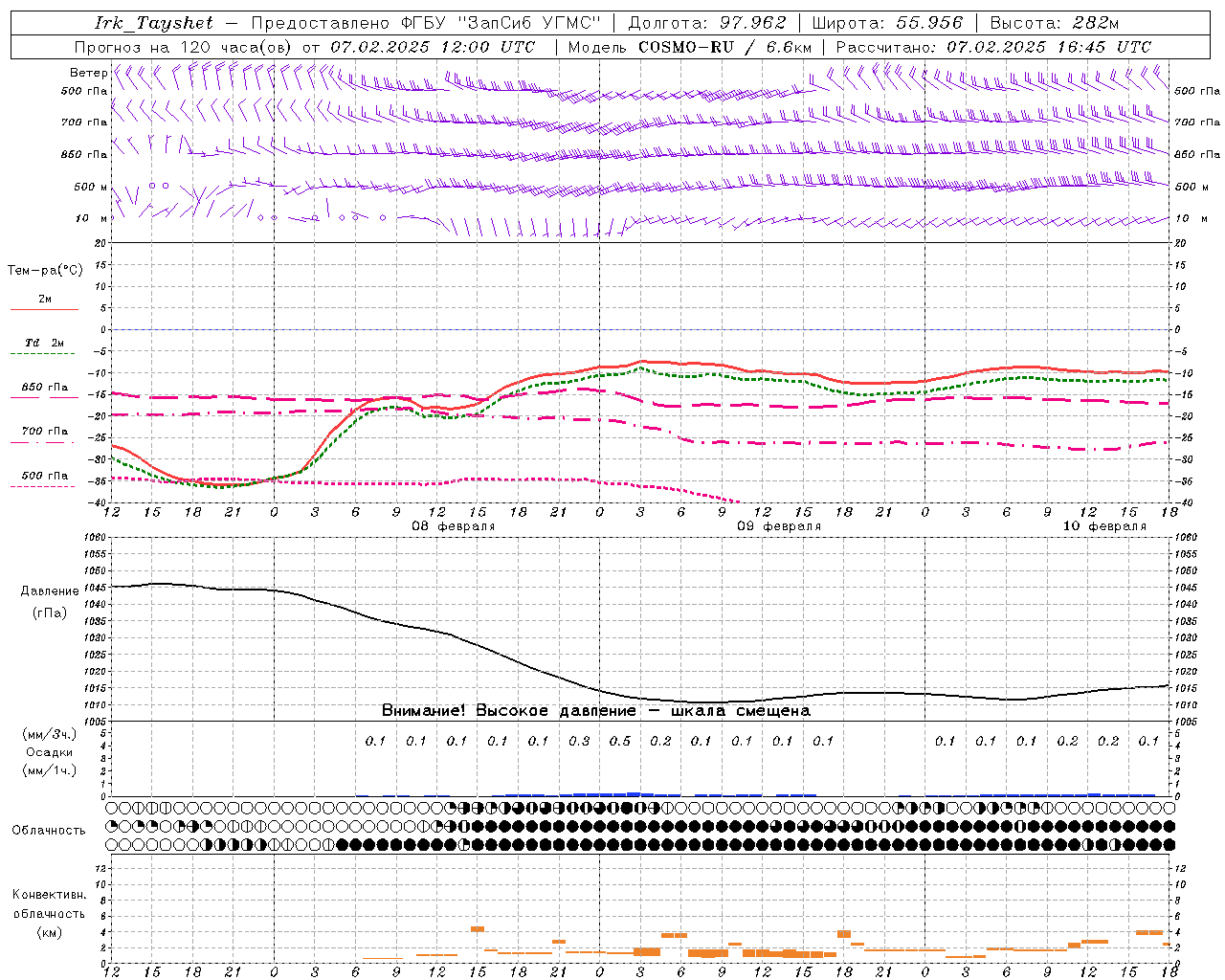Click the Тем-ра(°C) axis title

[x=45, y=271]
